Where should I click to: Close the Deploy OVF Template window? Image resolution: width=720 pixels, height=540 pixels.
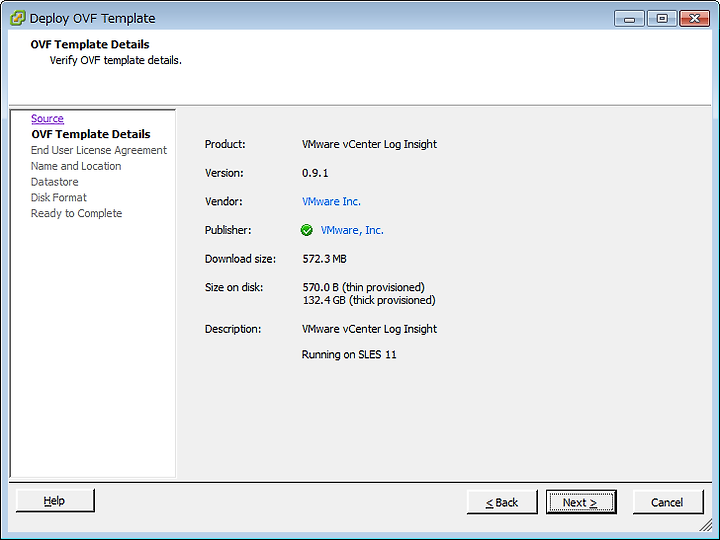[694, 19]
